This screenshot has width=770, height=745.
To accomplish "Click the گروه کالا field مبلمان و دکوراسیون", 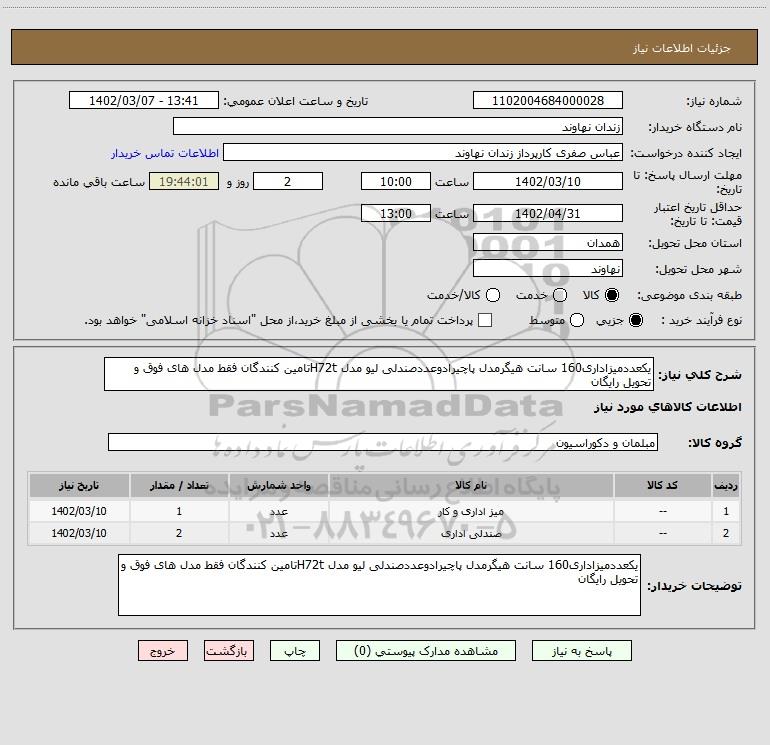I will click(383, 442).
